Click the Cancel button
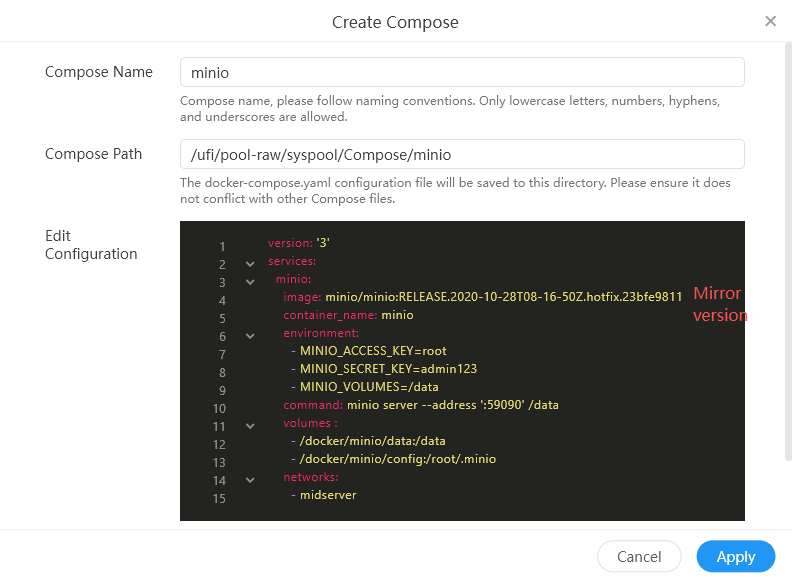Image resolution: width=792 pixels, height=579 pixels. click(639, 556)
